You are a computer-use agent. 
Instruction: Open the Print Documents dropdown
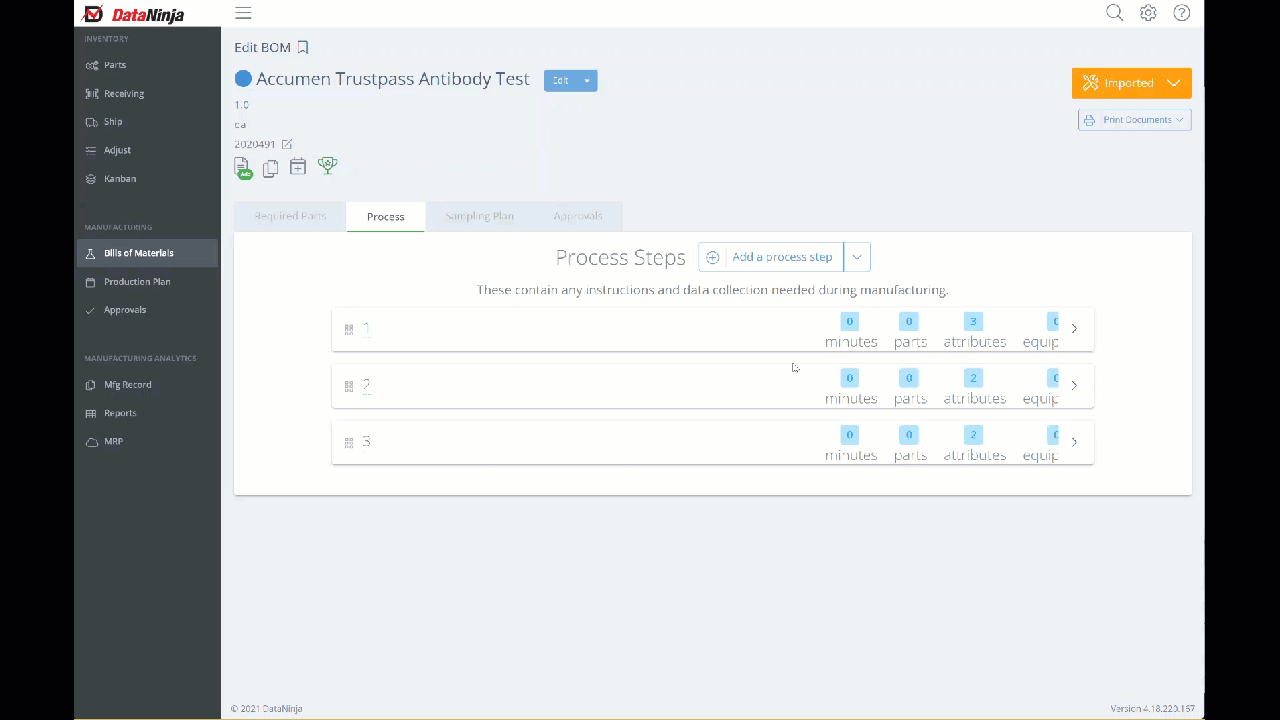1134,120
